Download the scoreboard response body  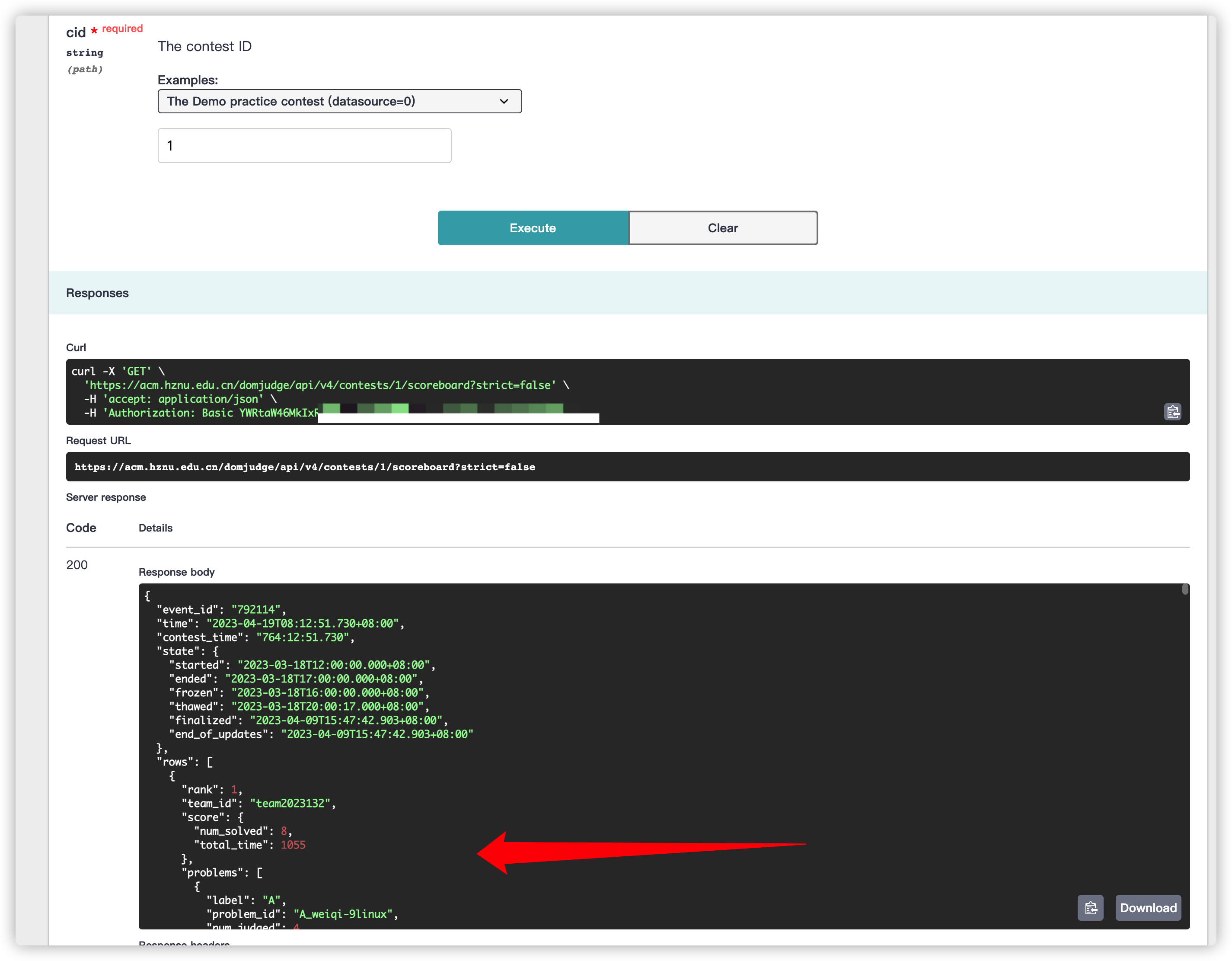(1148, 907)
